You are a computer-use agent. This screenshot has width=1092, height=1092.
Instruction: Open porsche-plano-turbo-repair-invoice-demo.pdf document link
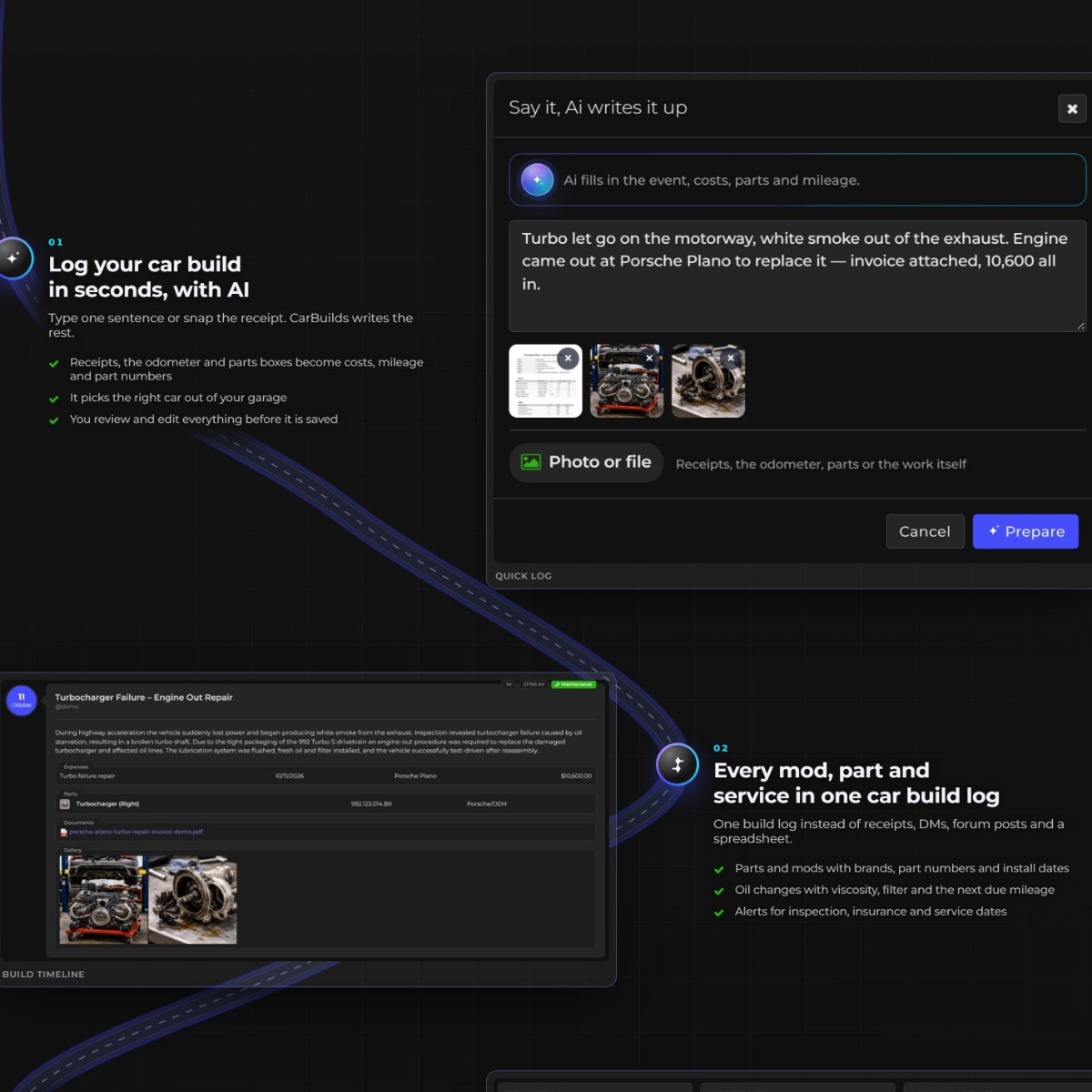point(136,832)
